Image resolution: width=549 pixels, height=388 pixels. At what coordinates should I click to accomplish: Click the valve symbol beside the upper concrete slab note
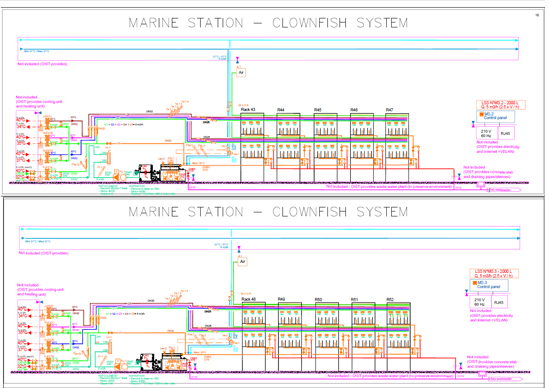(x=459, y=177)
